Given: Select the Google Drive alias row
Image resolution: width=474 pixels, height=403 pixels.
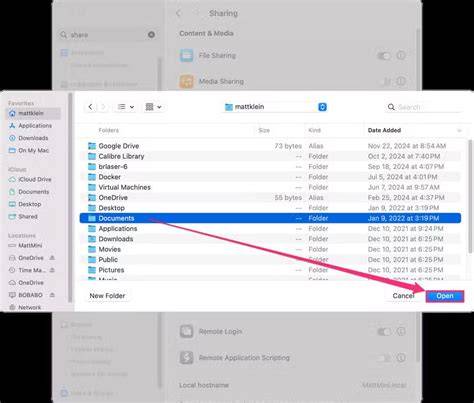Looking at the screenshot, I should (x=270, y=146).
